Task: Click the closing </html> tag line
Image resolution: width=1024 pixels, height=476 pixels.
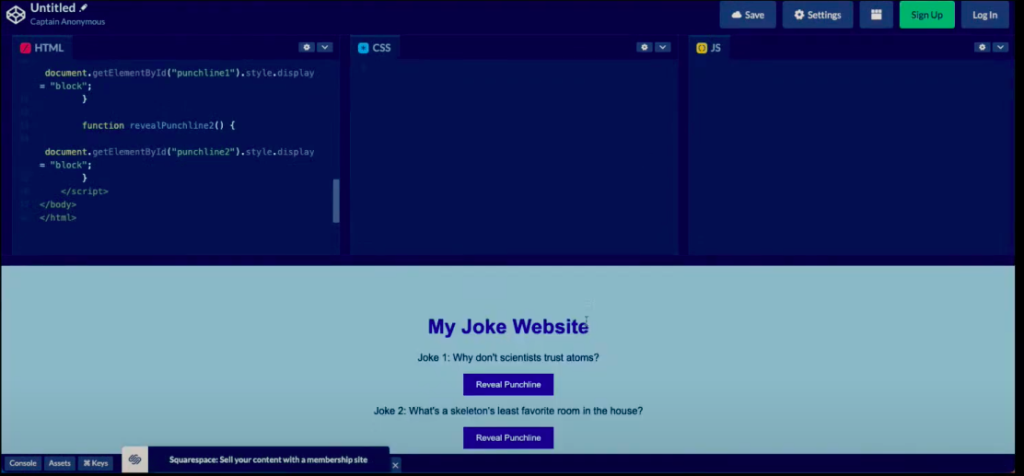Action: pyautogui.click(x=57, y=217)
